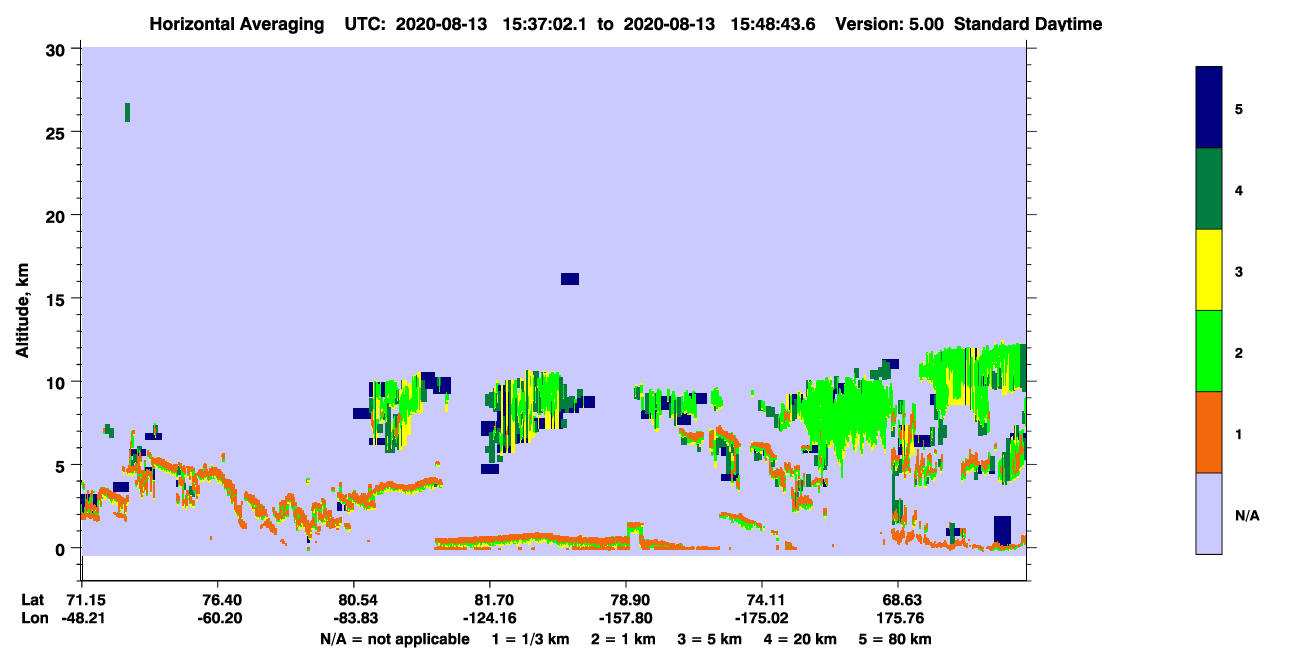Click the y-axis tick label 15
The image size is (1300, 667).
coord(58,299)
